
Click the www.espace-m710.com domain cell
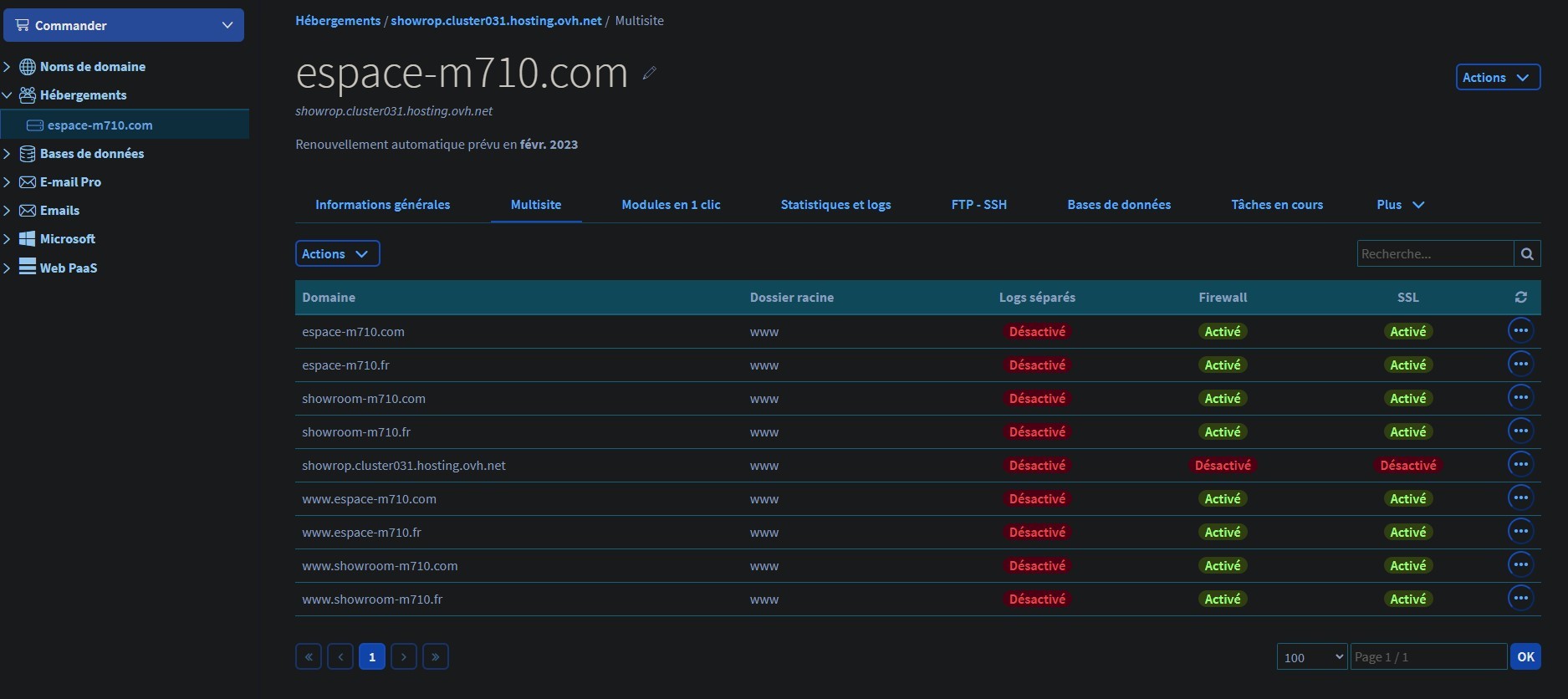369,499
